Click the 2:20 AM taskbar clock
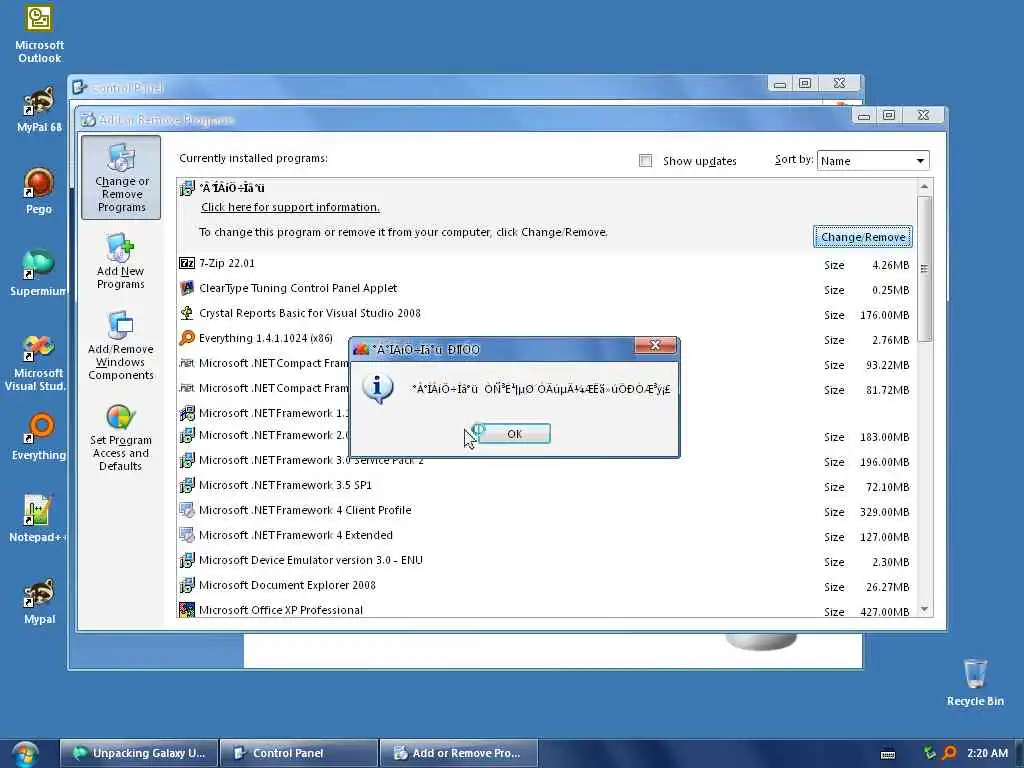This screenshot has width=1024, height=768. 987,753
